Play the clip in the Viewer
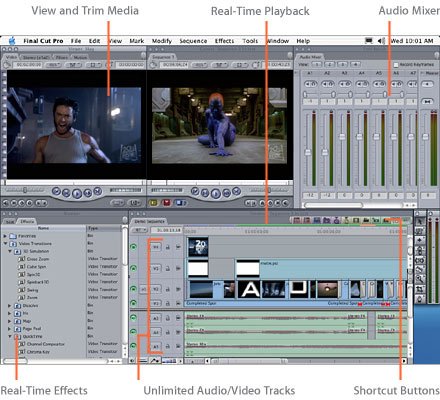Image resolution: width=440 pixels, height=400 pixels. point(77,193)
